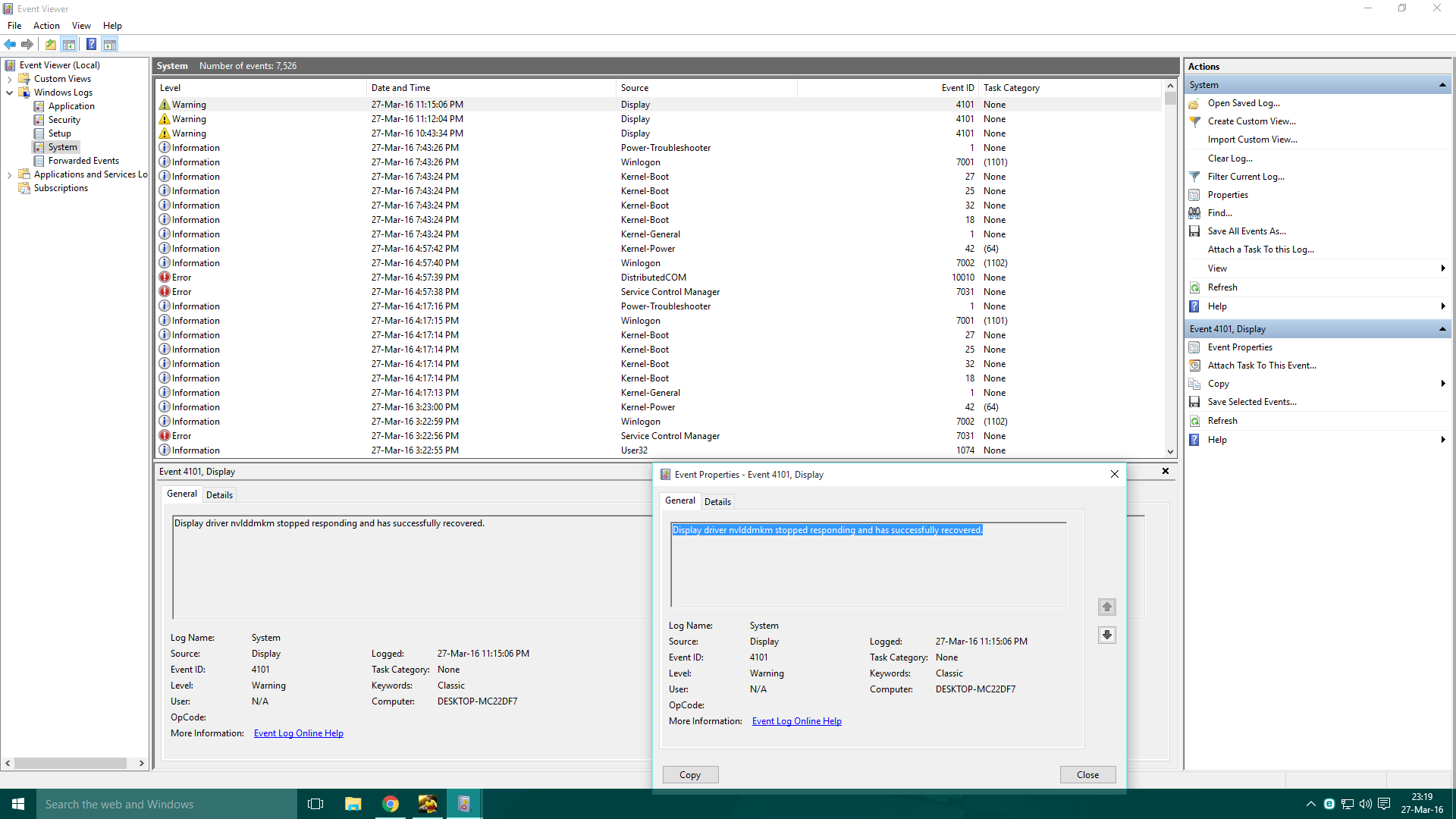Click the event list vertical scrollbar down arrow
The image size is (1456, 819).
pos(1170,451)
